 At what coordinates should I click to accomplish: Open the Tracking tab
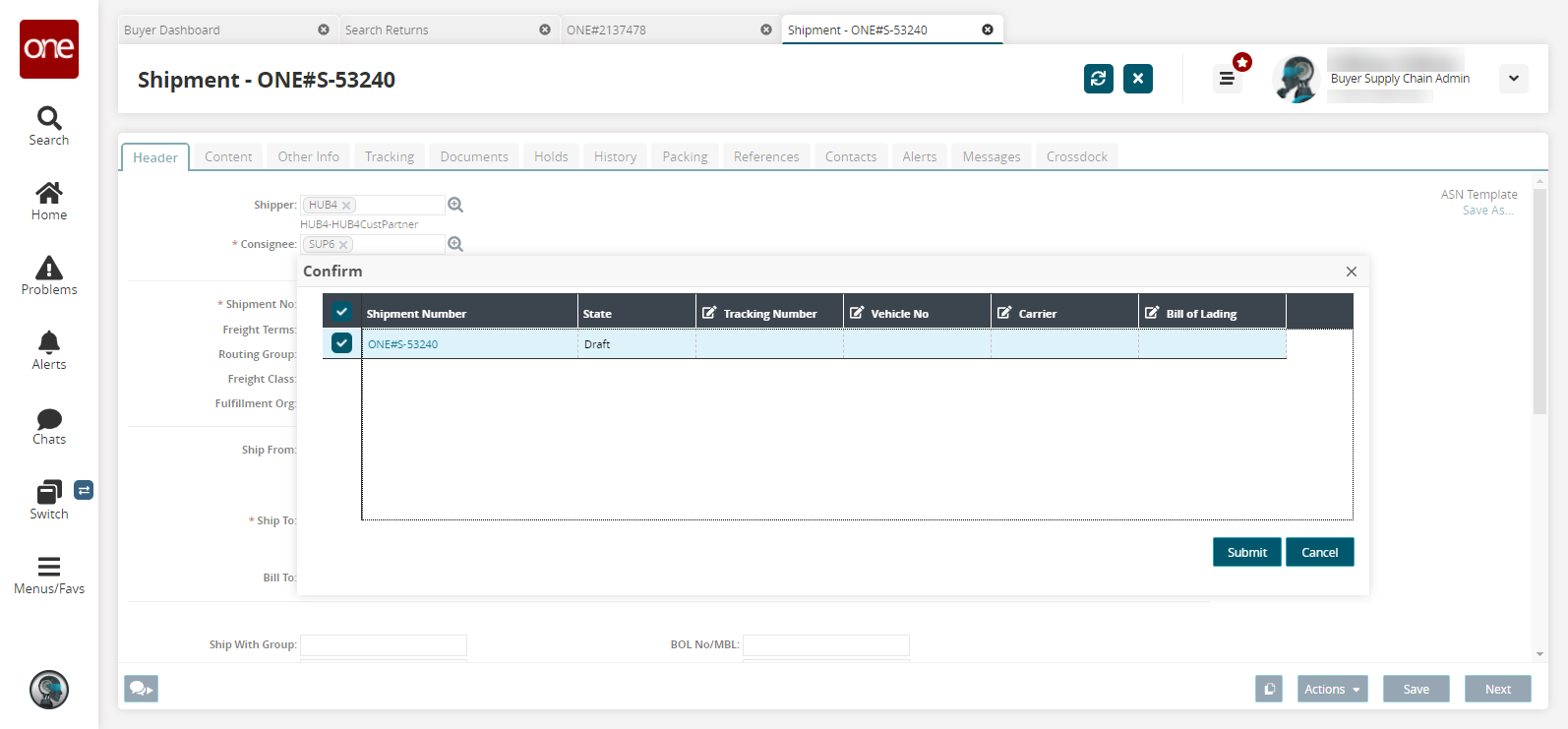(390, 156)
